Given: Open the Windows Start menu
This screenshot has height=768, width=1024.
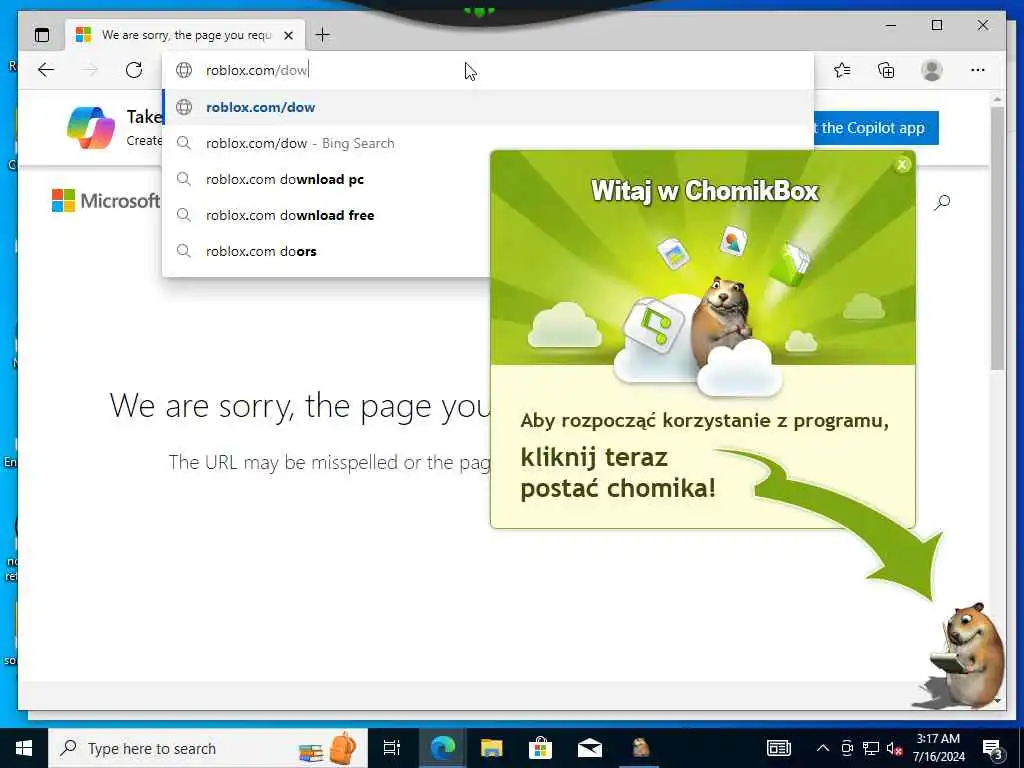Looking at the screenshot, I should [x=24, y=748].
